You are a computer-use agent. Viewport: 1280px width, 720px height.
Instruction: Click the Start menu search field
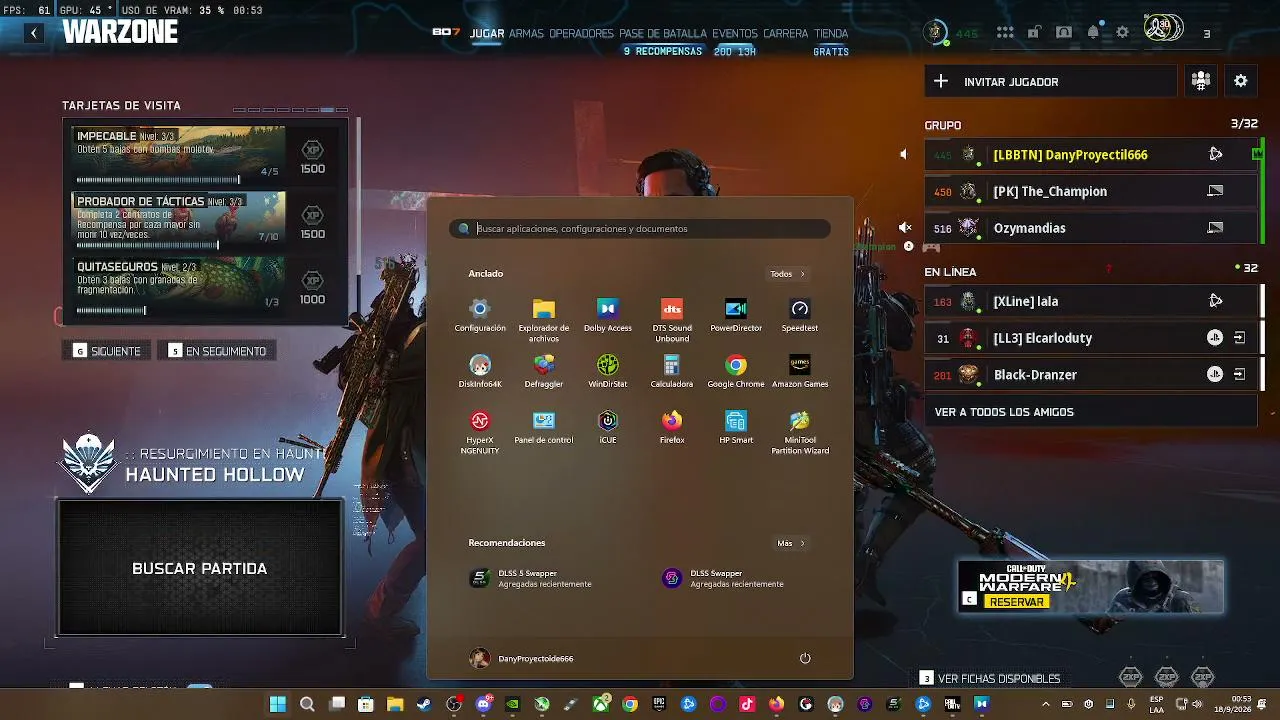[x=640, y=229]
